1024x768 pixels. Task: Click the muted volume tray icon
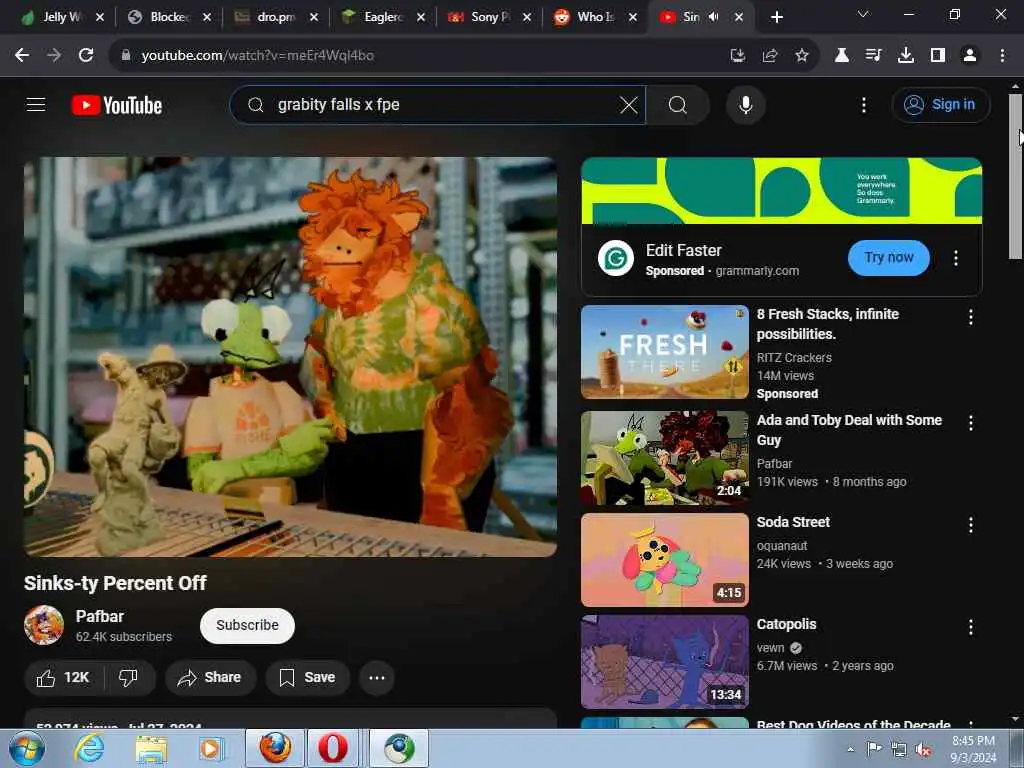[x=923, y=750]
